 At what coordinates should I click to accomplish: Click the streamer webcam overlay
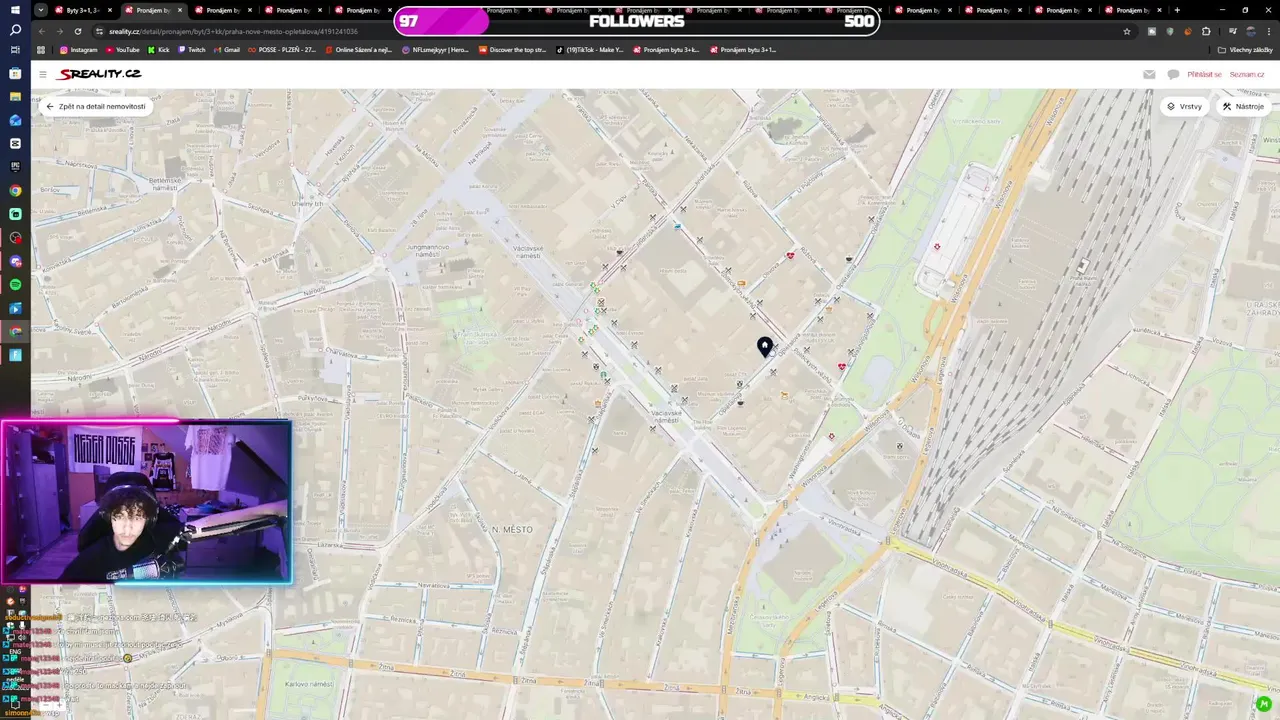147,502
